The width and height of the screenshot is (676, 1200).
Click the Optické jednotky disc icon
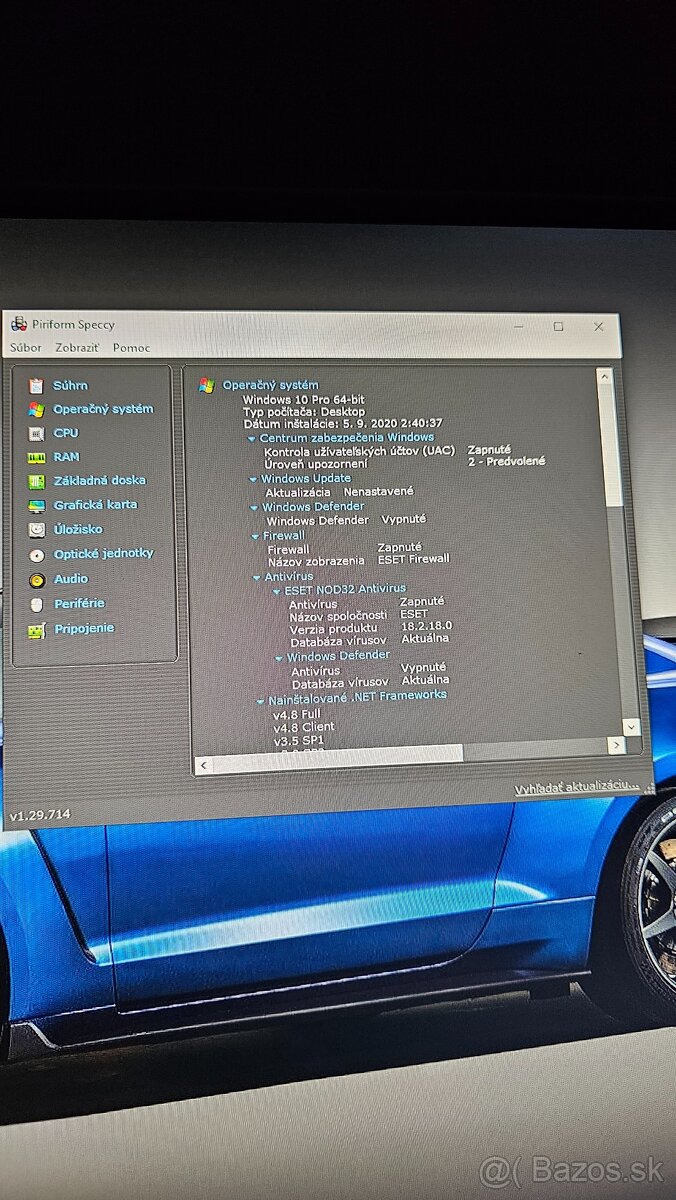pos(37,554)
